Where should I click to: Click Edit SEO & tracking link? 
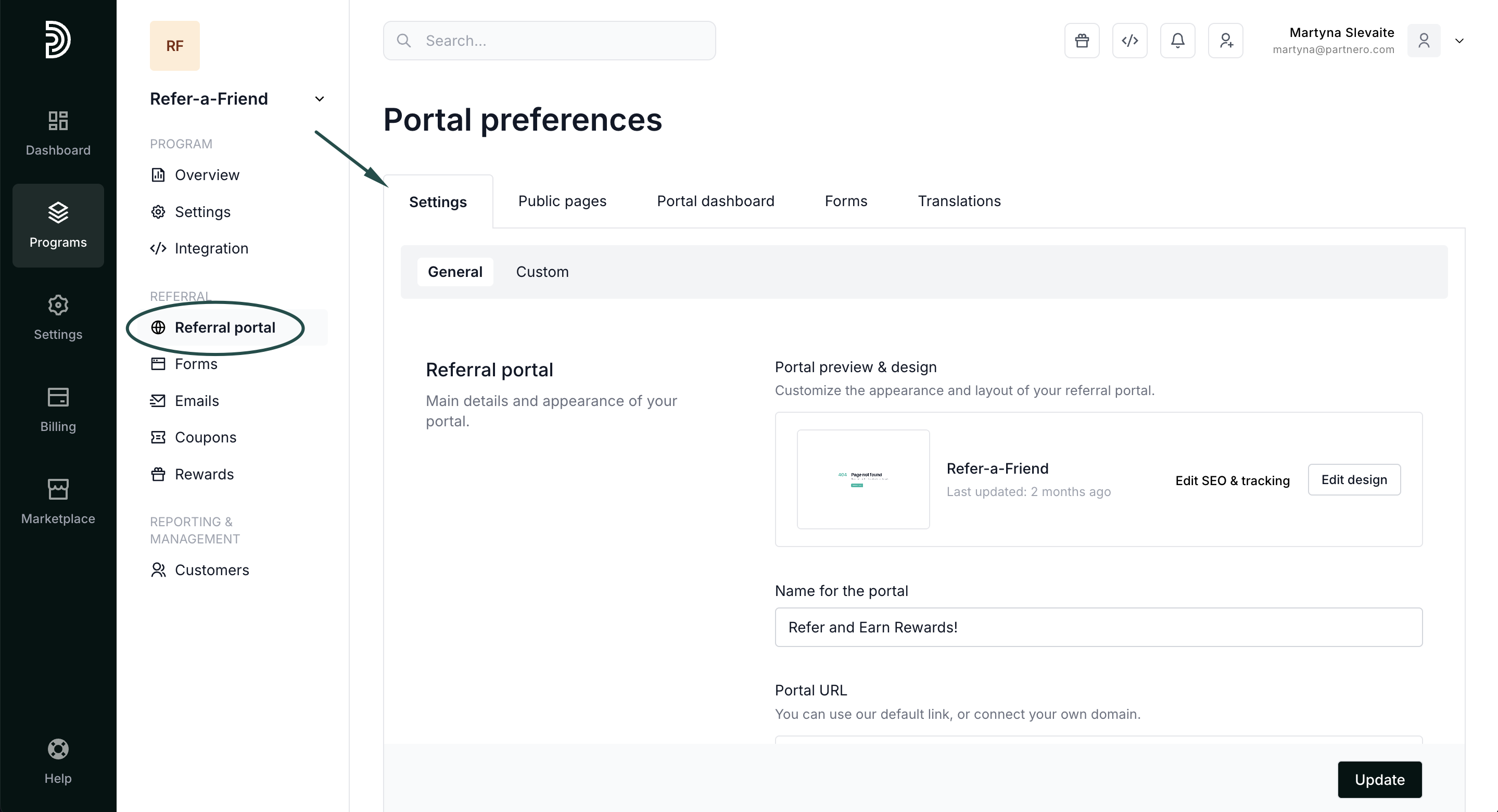tap(1232, 480)
